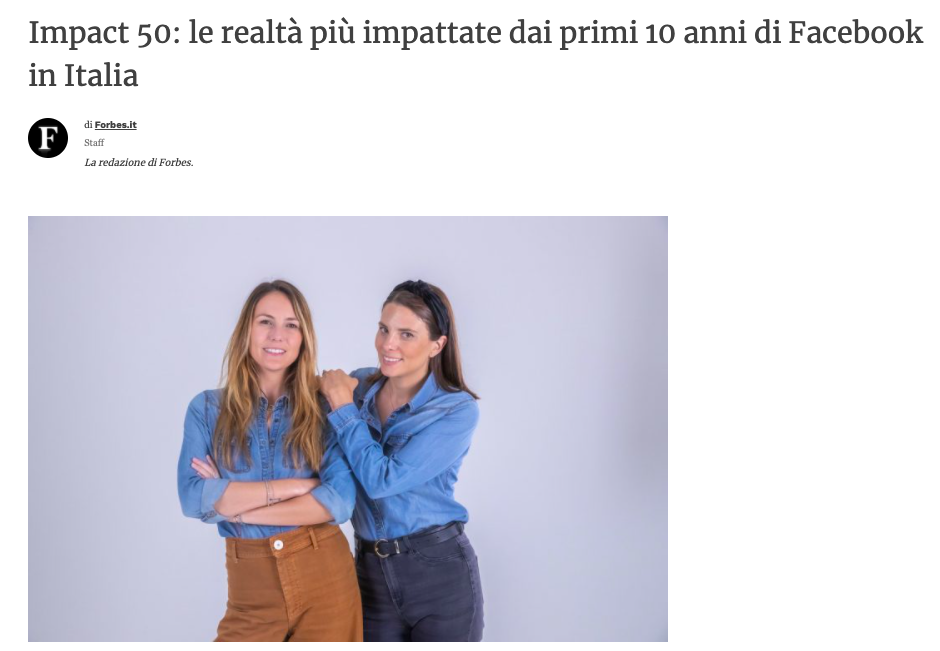940x651 pixels.
Task: Click the article headline text
Action: point(475,54)
